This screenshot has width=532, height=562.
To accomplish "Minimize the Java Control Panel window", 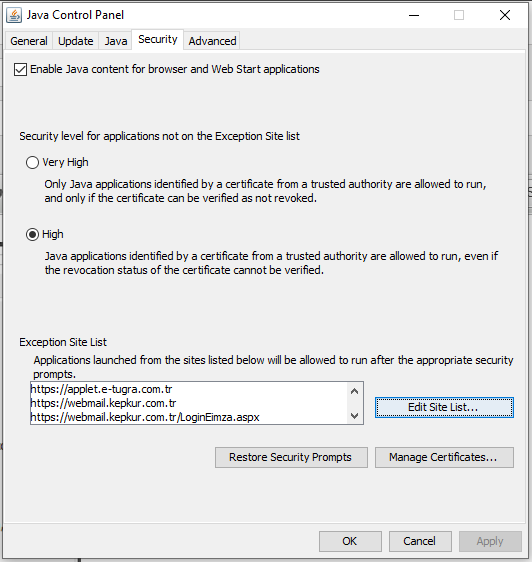I will point(414,15).
